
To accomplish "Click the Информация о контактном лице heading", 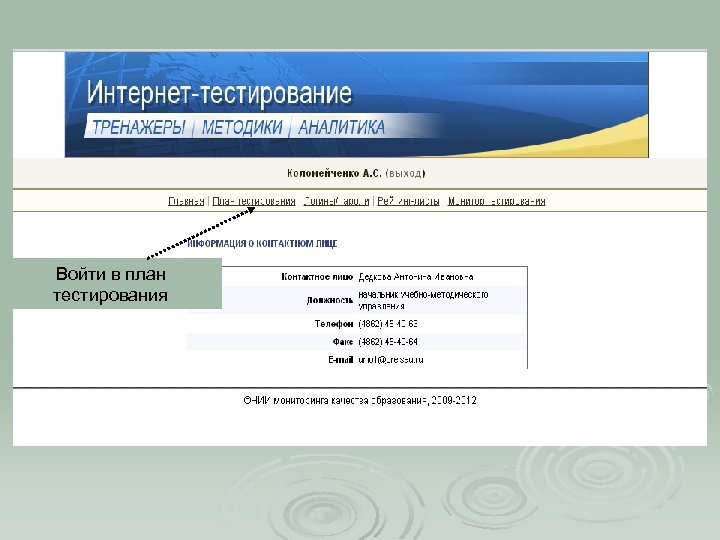I will click(262, 243).
